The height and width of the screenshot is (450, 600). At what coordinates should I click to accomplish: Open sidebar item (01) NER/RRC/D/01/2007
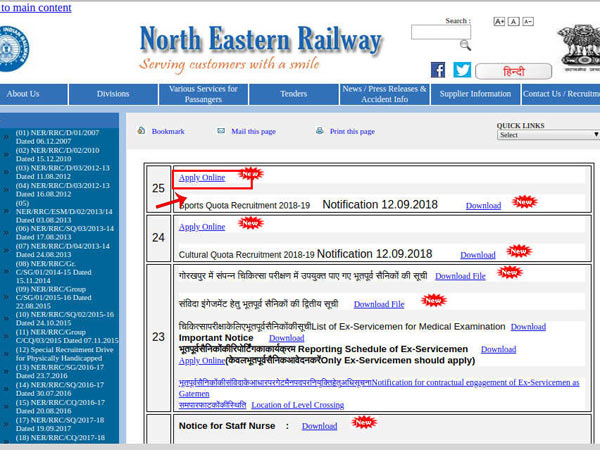[57, 137]
